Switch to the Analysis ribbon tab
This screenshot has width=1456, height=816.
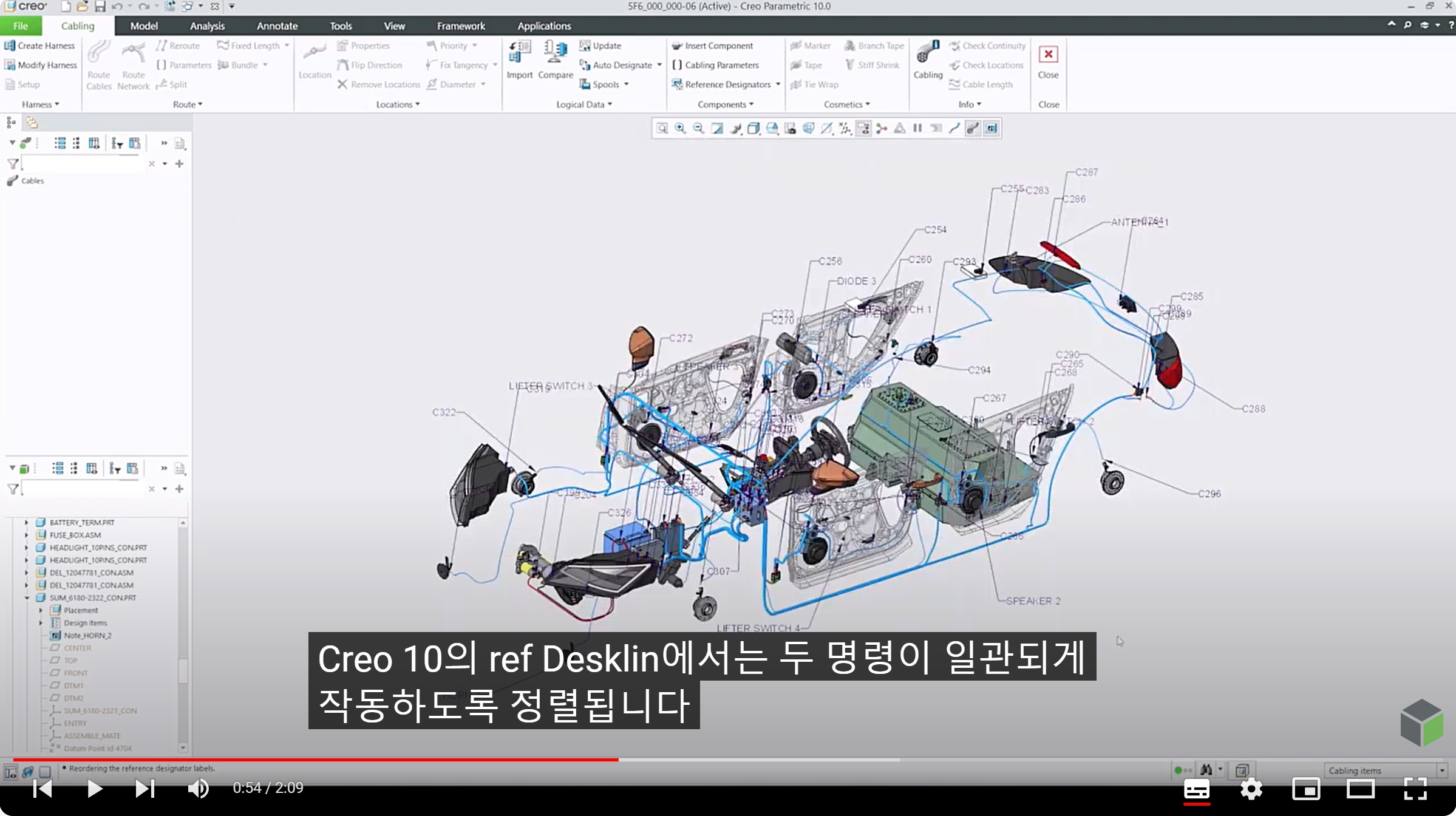coord(207,25)
